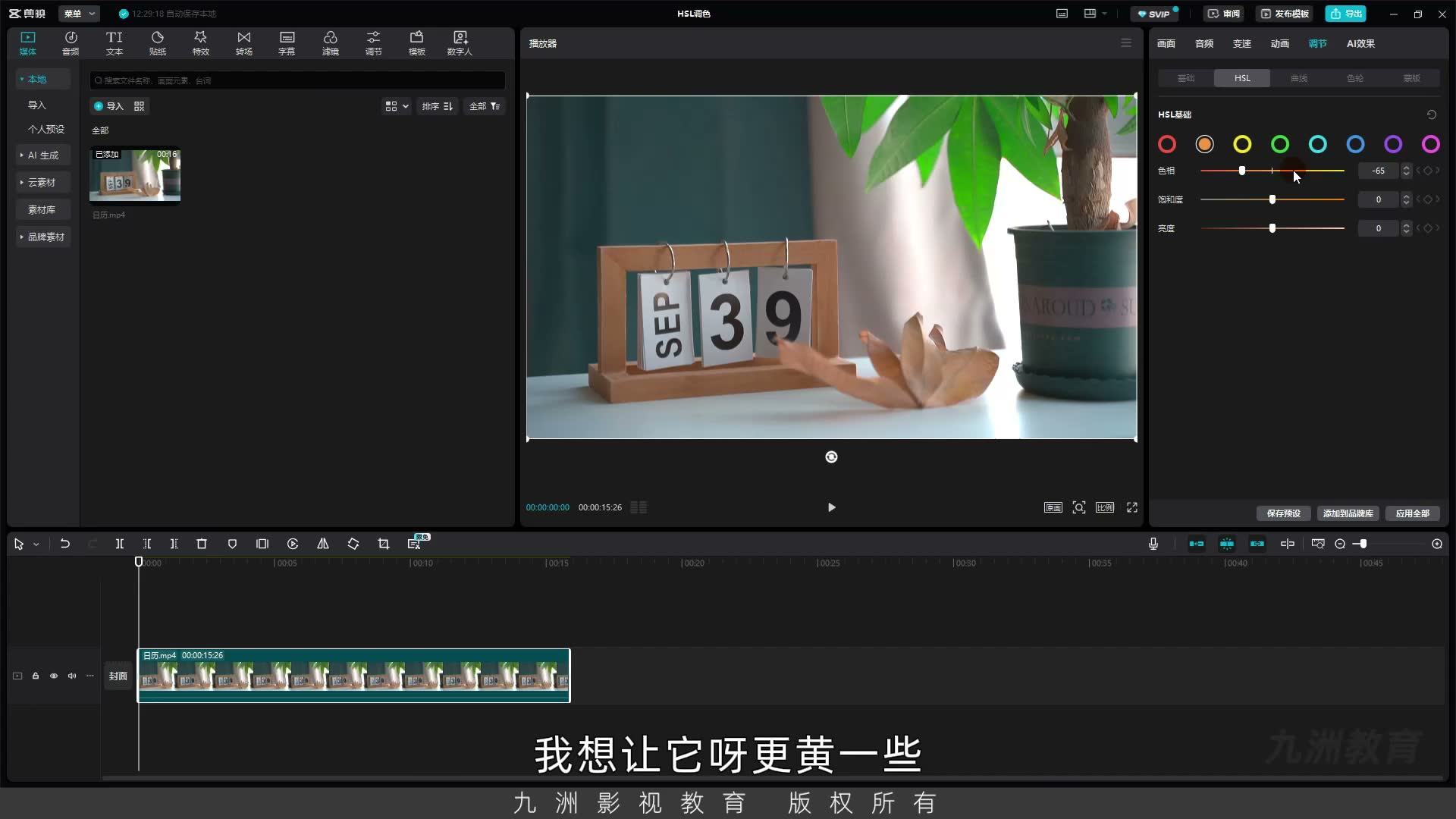Expand the selection tool mode dropdown arrow

click(36, 544)
